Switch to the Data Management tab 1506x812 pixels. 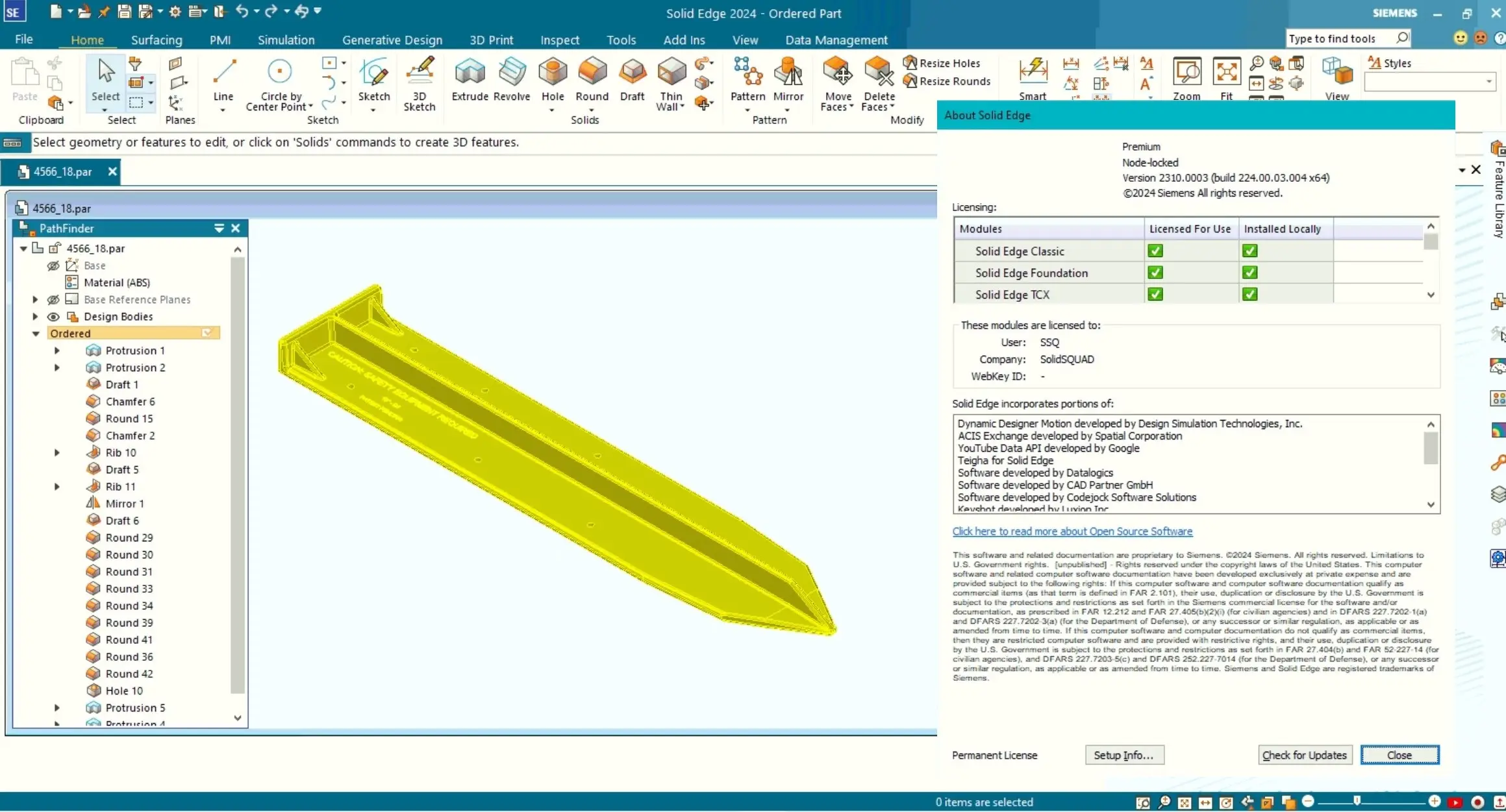(x=836, y=40)
